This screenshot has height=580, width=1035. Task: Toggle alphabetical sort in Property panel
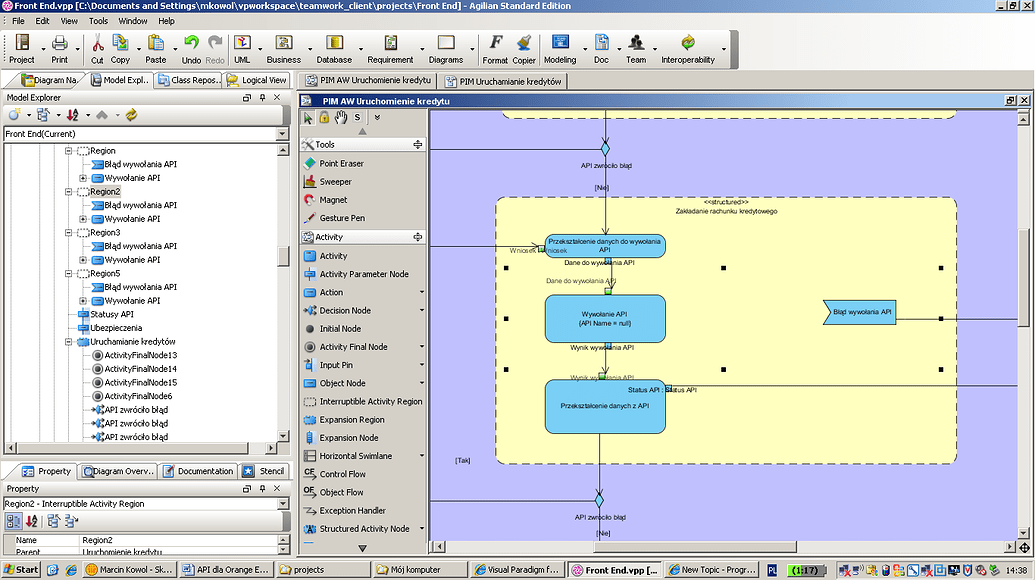(x=31, y=521)
